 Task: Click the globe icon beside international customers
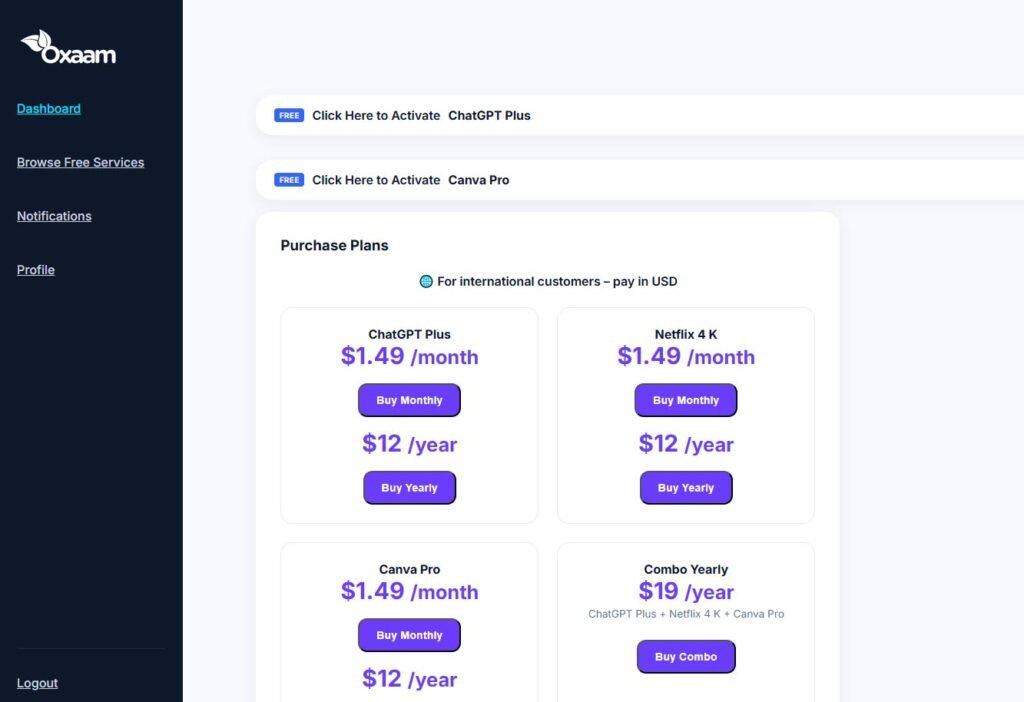pyautogui.click(x=426, y=281)
